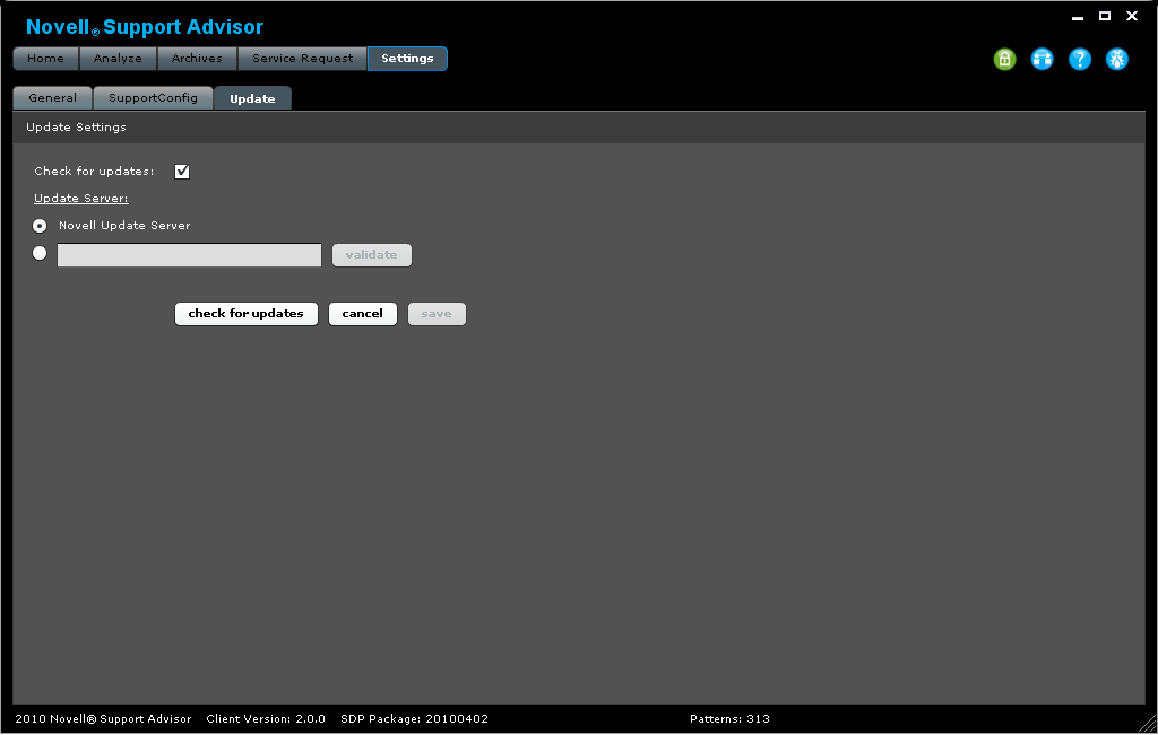Screen dimensions: 1158x735
Task: Close the Support Advisor window
Action: coord(1131,16)
